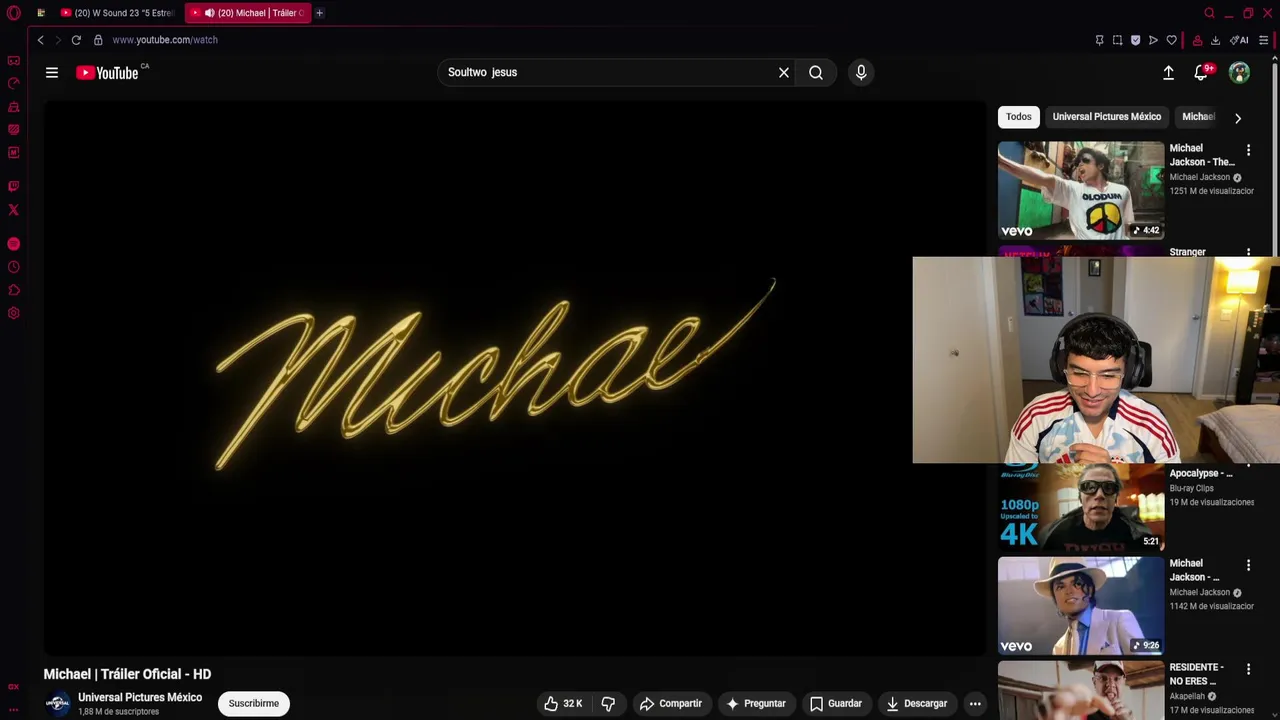Image resolution: width=1280 pixels, height=720 pixels.
Task: Select the Michael filter chip
Action: (1198, 117)
